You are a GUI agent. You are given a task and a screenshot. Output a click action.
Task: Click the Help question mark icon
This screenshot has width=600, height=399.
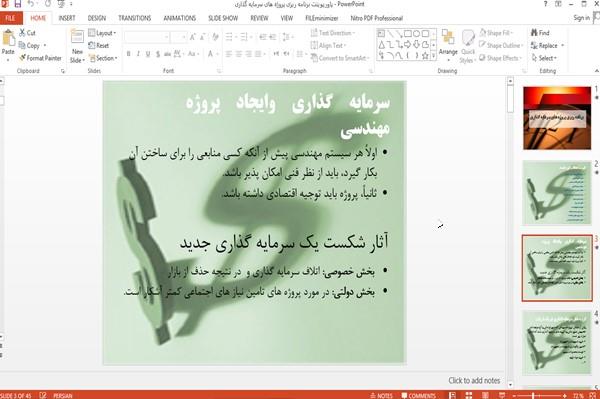(x=545, y=4)
